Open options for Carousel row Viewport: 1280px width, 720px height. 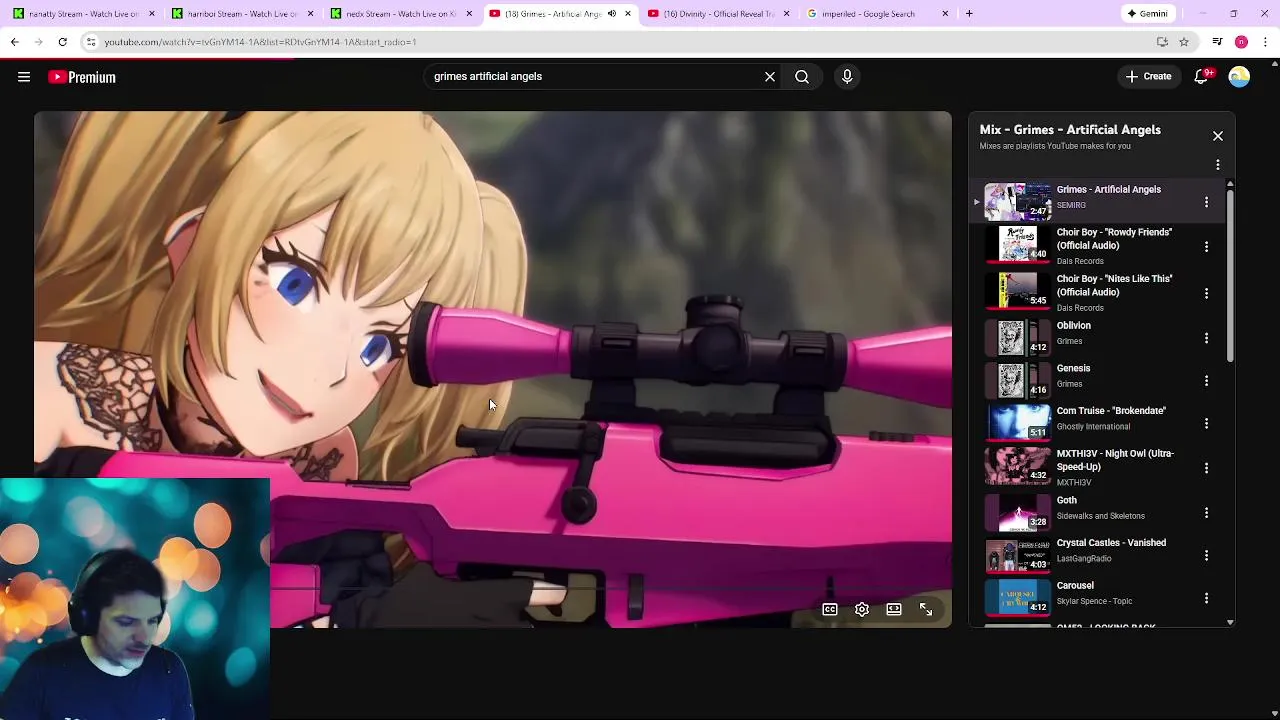point(1206,598)
